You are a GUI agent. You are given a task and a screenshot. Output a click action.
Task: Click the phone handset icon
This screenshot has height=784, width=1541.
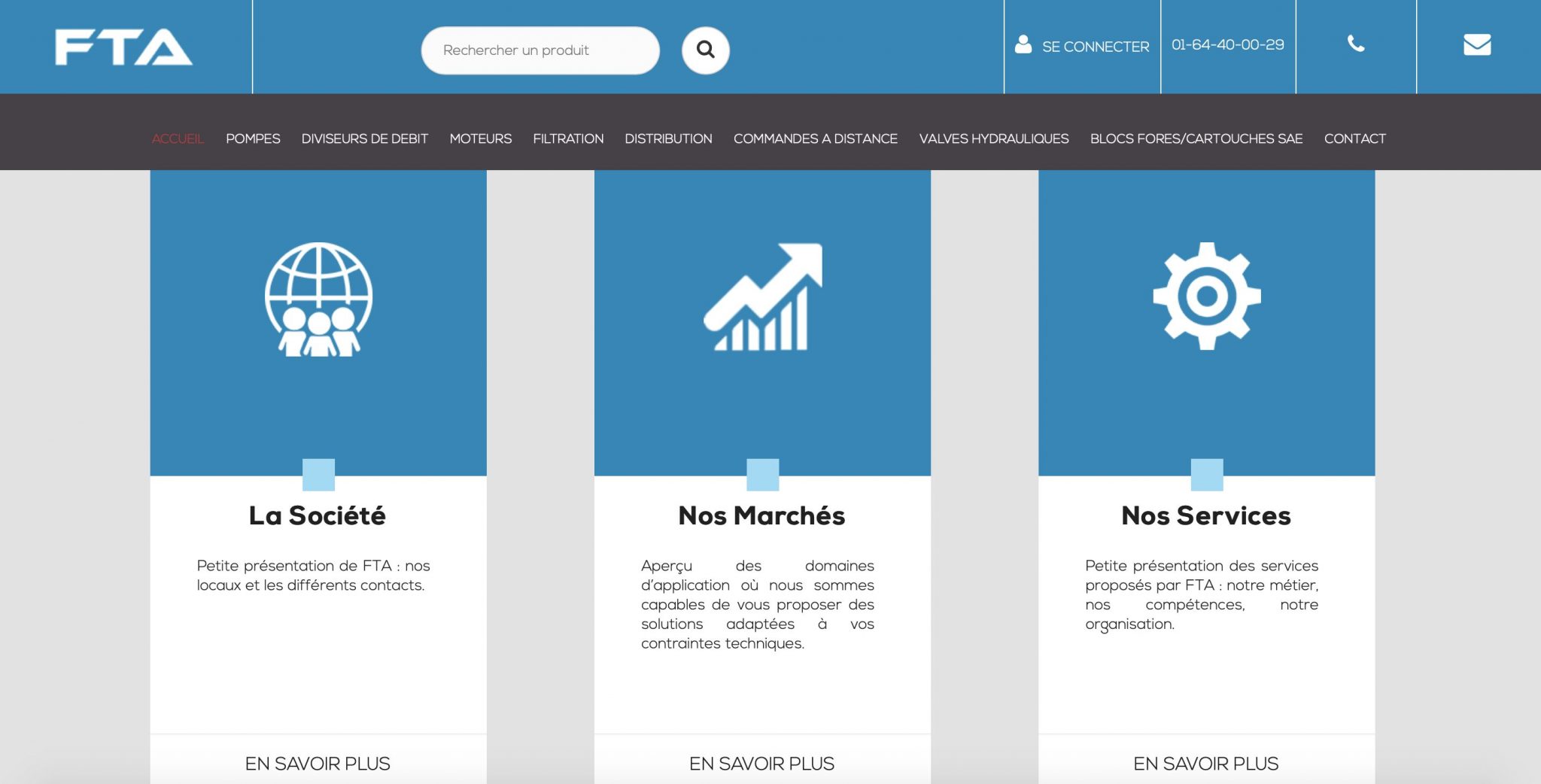click(x=1355, y=44)
